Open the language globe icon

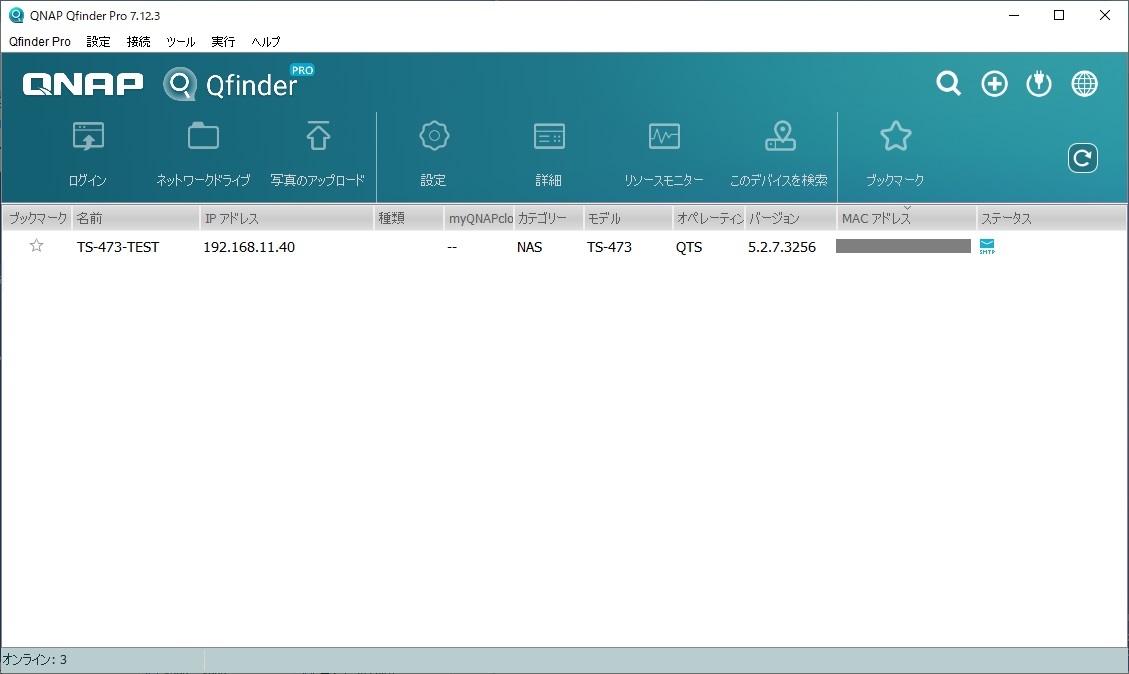click(1084, 84)
